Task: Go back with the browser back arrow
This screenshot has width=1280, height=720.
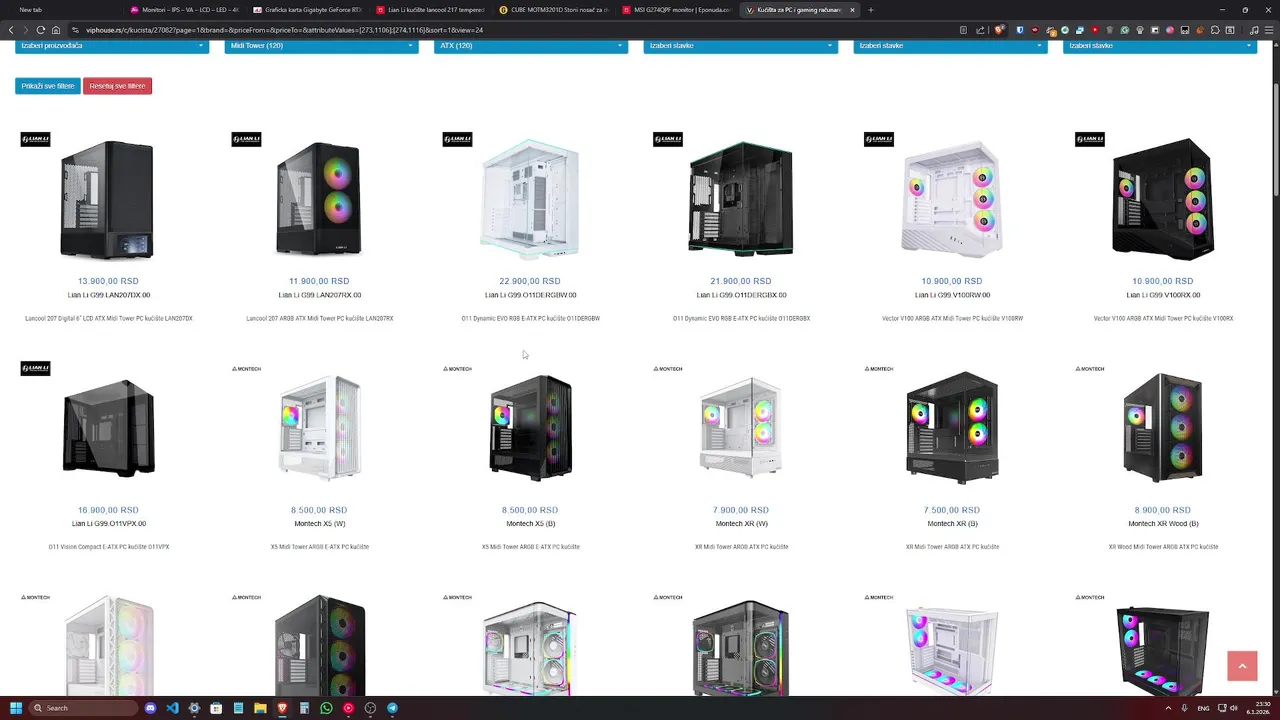Action: [x=11, y=30]
